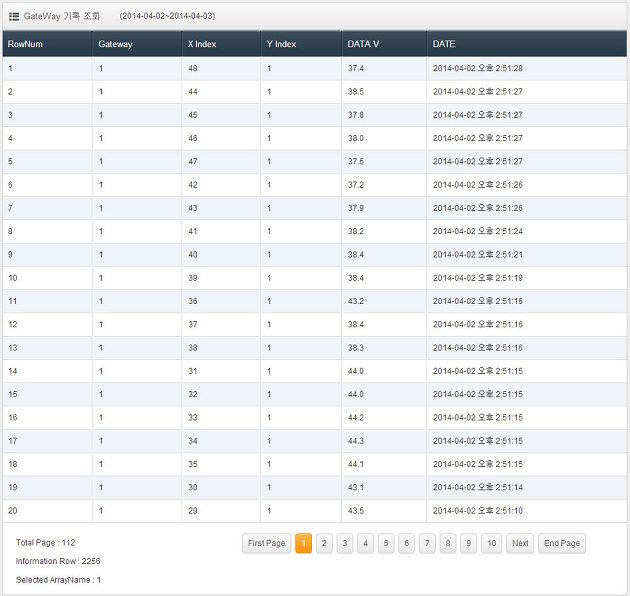Image resolution: width=630 pixels, height=596 pixels.
Task: Click X Index value 42
Action: [193, 185]
